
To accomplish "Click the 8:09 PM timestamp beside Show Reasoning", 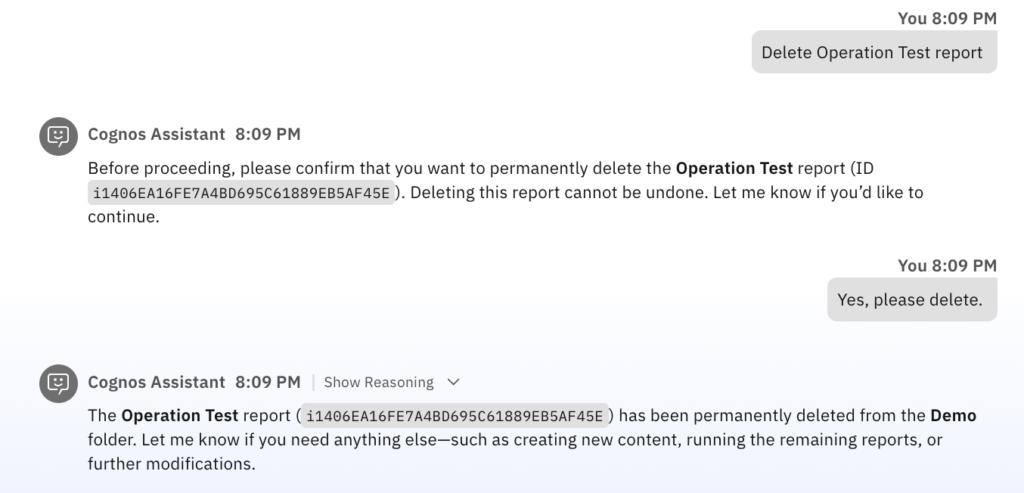I will [x=268, y=382].
